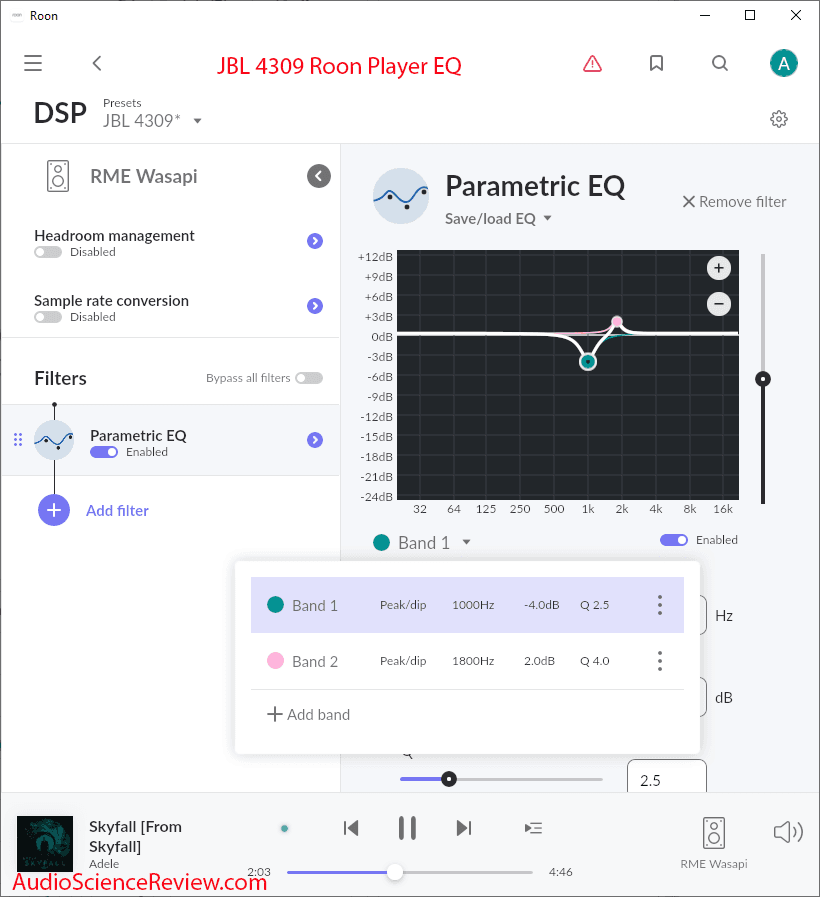
Task: Select Band 1 in the band list
Action: pos(468,605)
